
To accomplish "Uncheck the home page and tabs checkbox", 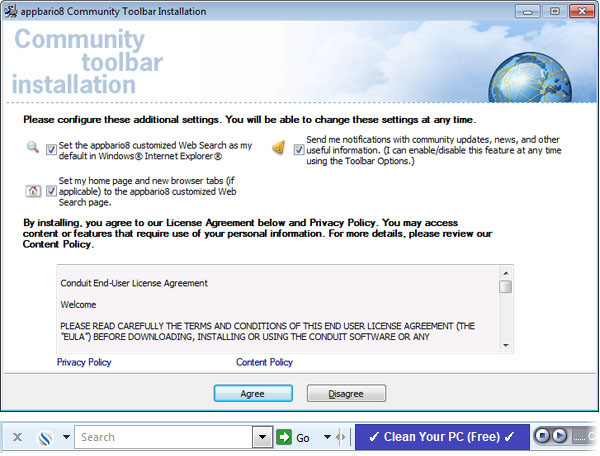I will (51, 191).
